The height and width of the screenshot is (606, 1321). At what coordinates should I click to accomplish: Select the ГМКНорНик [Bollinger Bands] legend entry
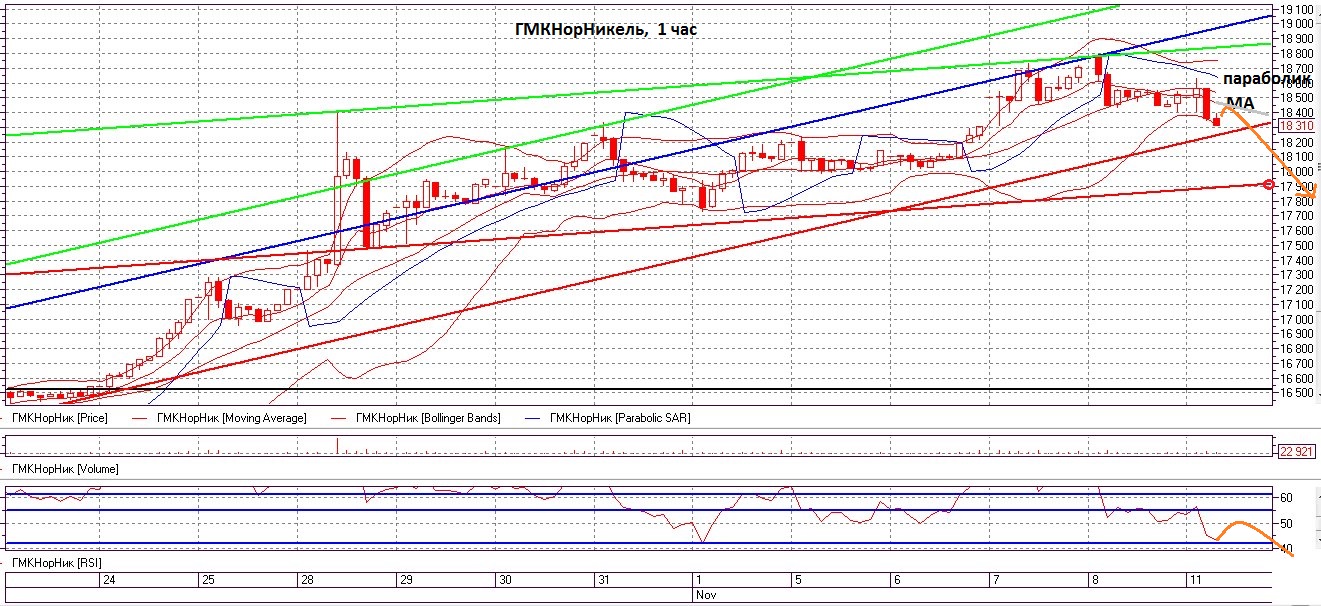click(428, 417)
